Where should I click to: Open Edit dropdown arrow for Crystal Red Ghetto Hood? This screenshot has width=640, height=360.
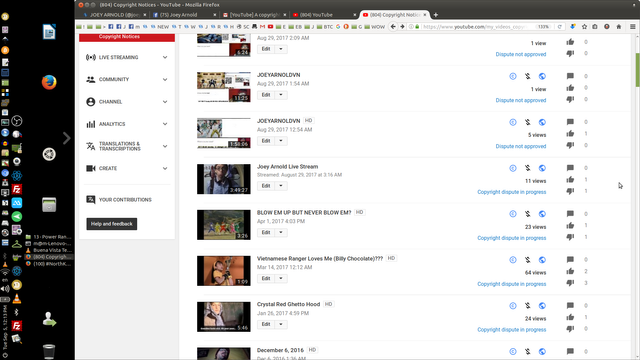(281, 324)
